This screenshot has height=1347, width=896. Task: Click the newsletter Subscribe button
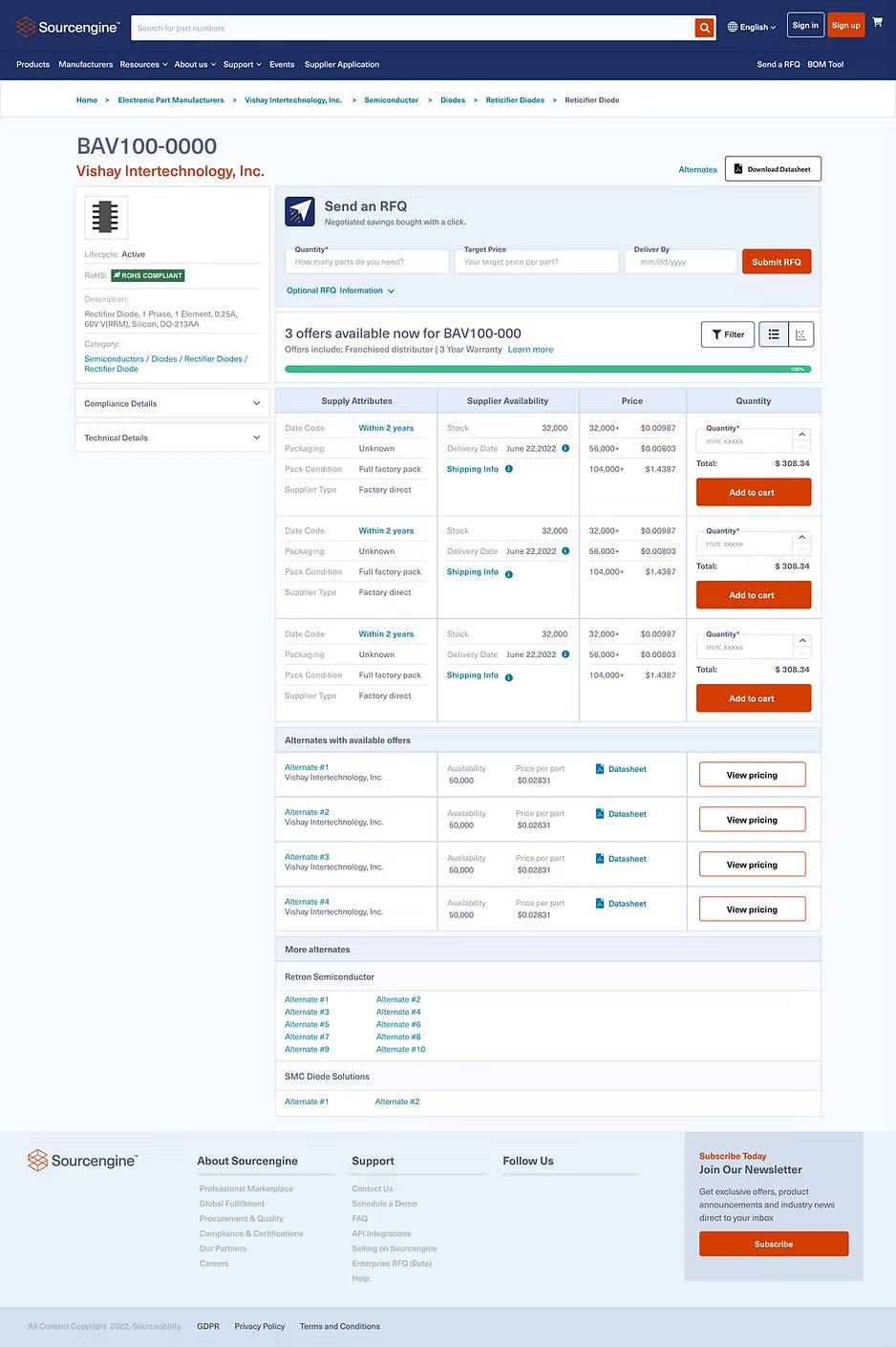[774, 1244]
